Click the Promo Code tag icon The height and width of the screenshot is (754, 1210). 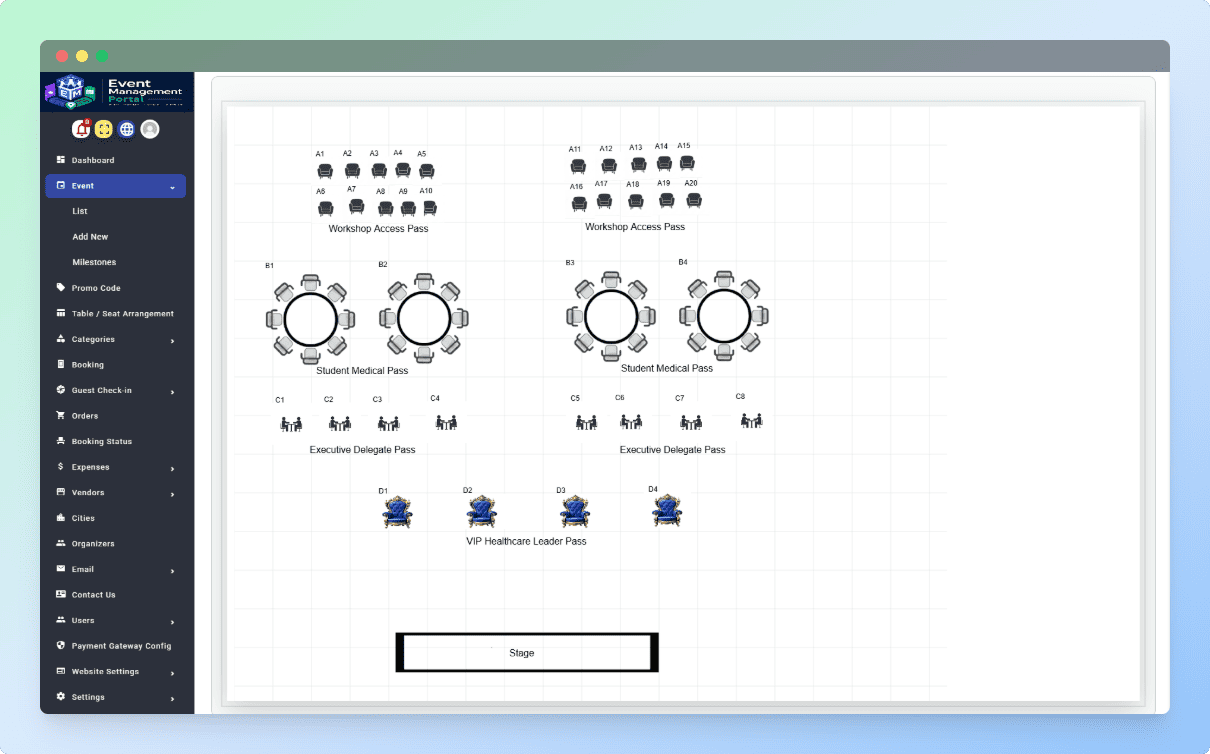pos(61,288)
